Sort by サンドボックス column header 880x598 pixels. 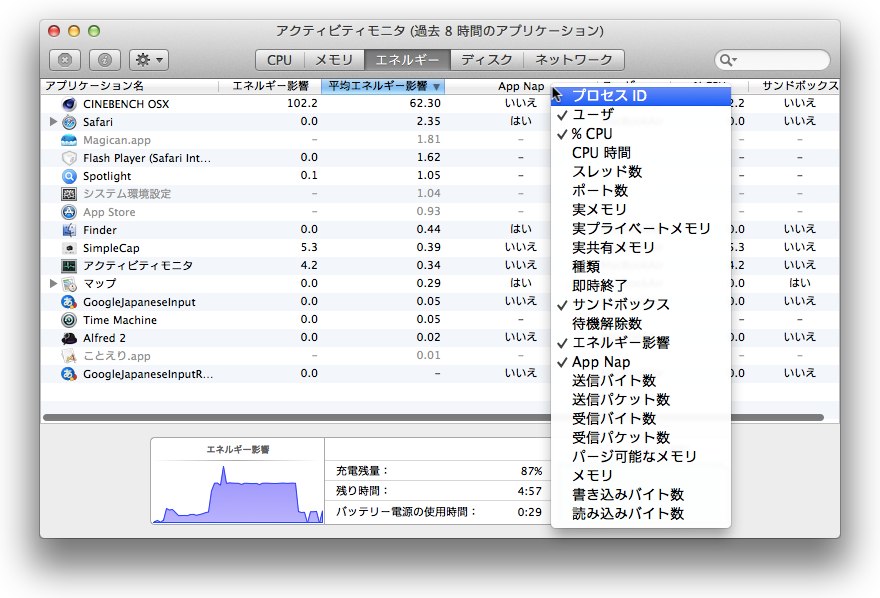click(x=795, y=86)
